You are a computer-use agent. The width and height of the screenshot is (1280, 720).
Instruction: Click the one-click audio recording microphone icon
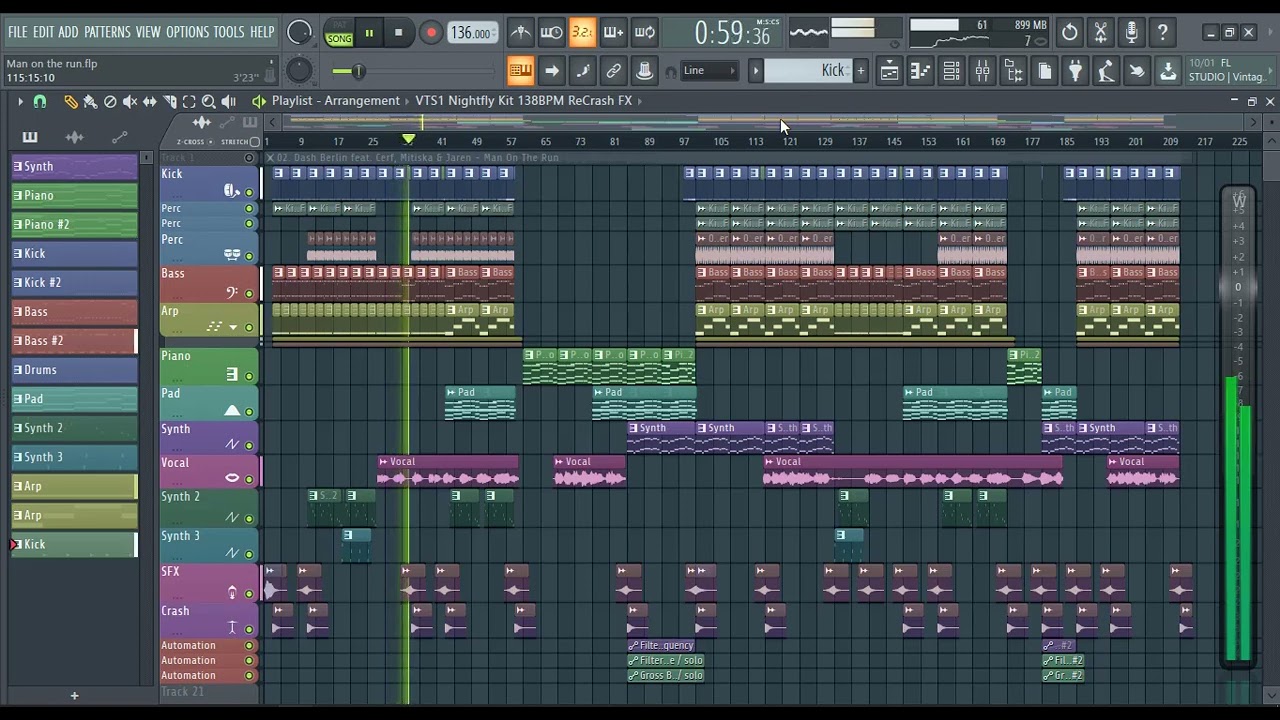1132,33
